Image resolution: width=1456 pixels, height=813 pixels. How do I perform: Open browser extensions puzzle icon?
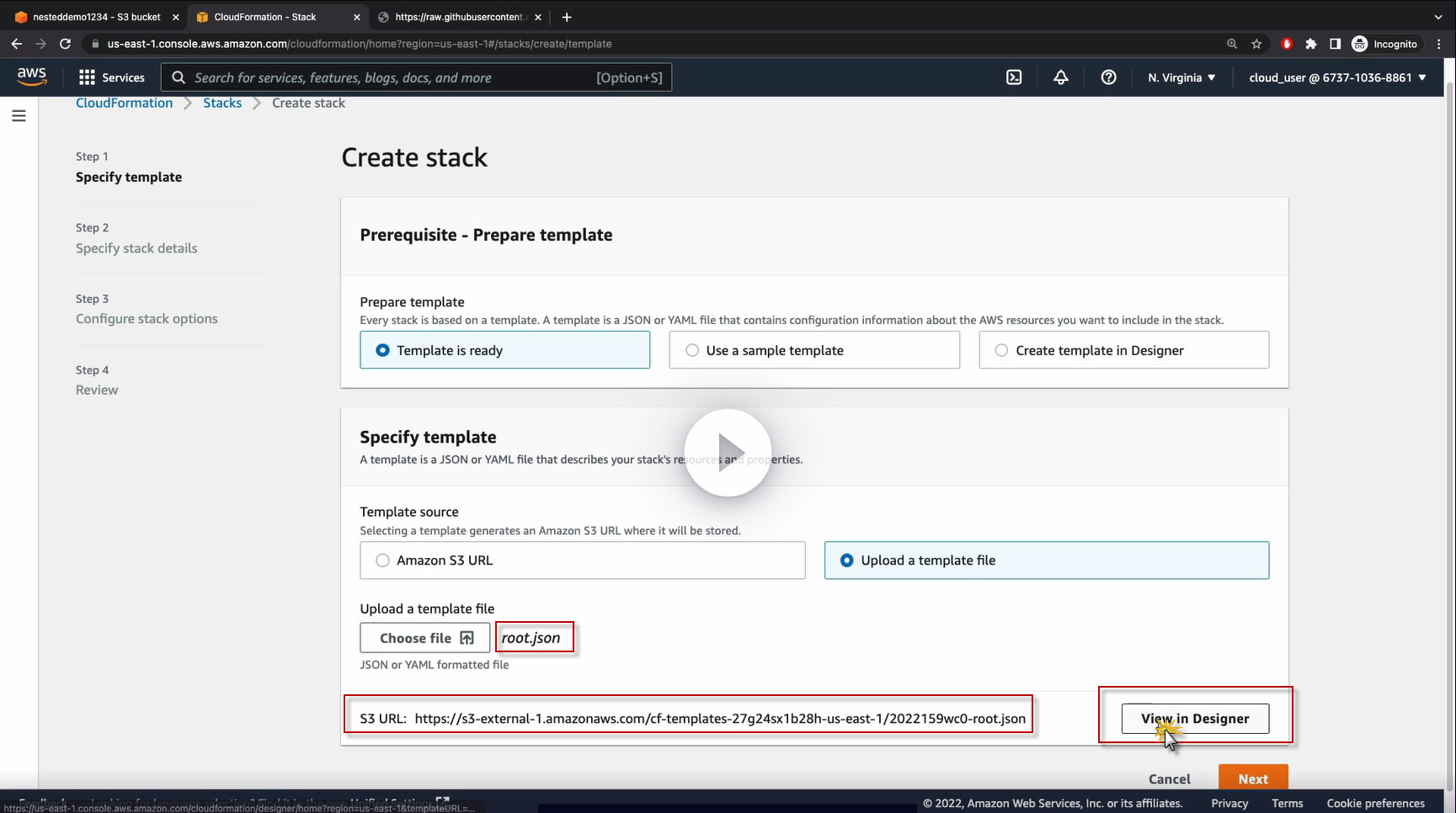pyautogui.click(x=1310, y=44)
